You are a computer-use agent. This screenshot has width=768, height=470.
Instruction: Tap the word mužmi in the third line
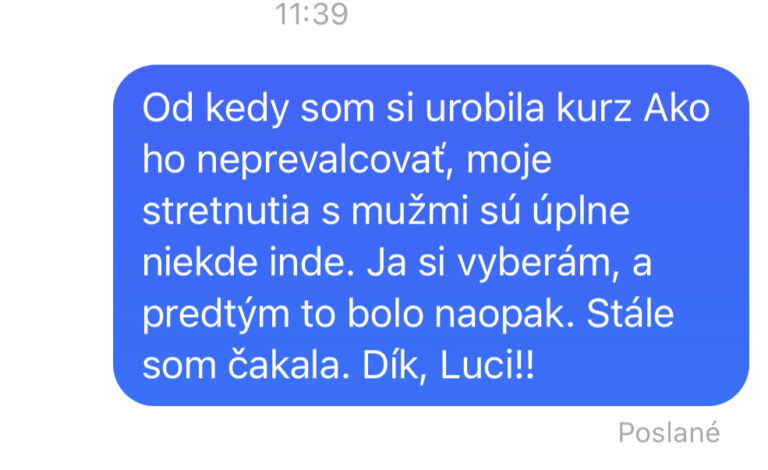[409, 211]
